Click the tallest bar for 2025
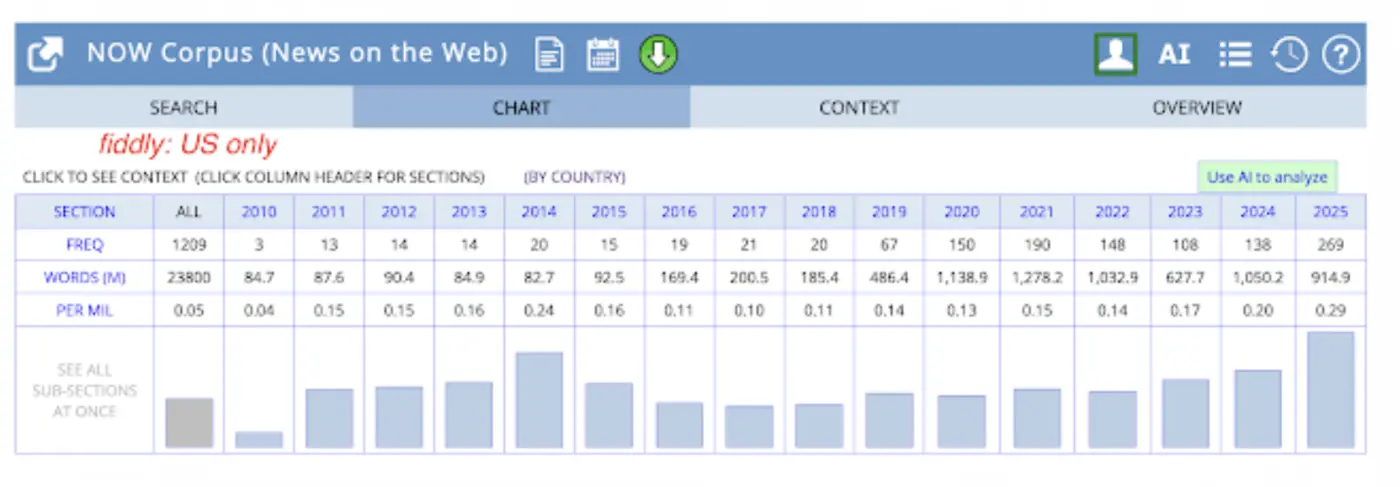The width and height of the screenshot is (1400, 487). pos(1330,390)
